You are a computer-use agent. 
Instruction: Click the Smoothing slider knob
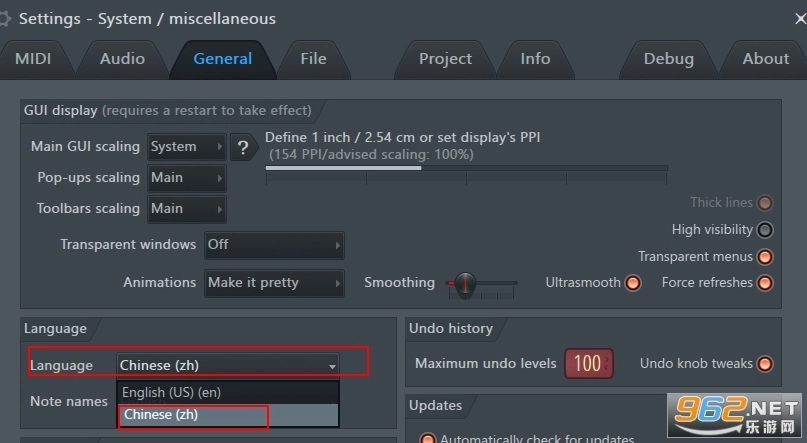tap(464, 284)
